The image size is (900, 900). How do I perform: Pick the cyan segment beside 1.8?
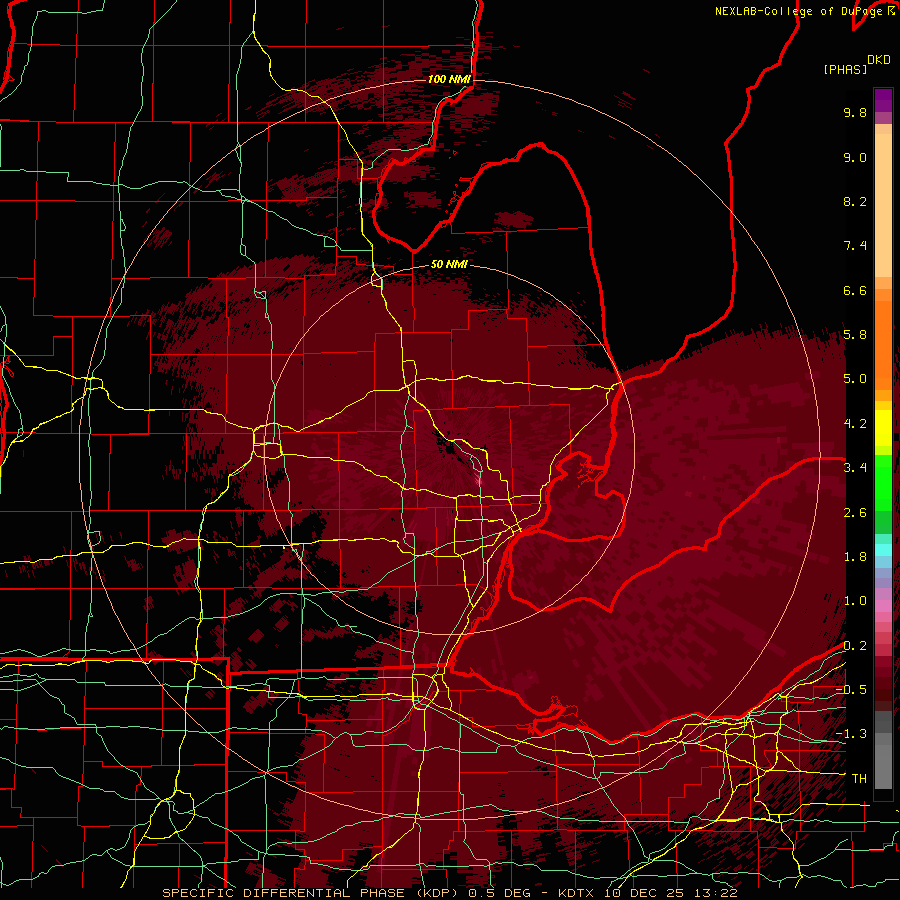[x=883, y=550]
